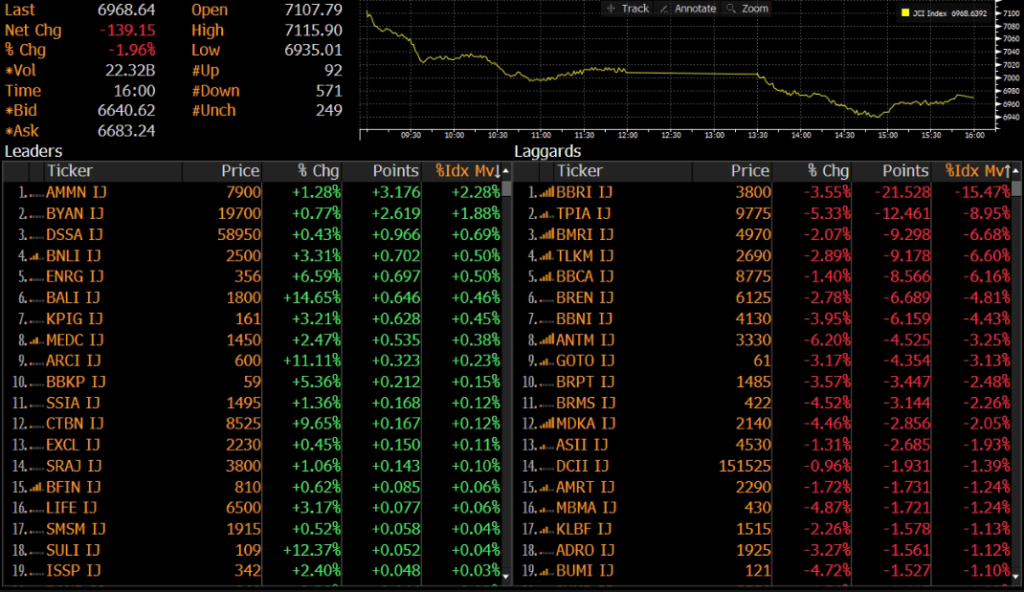
Task: Select ISSP IJ ticker row
Action: [x=73, y=571]
